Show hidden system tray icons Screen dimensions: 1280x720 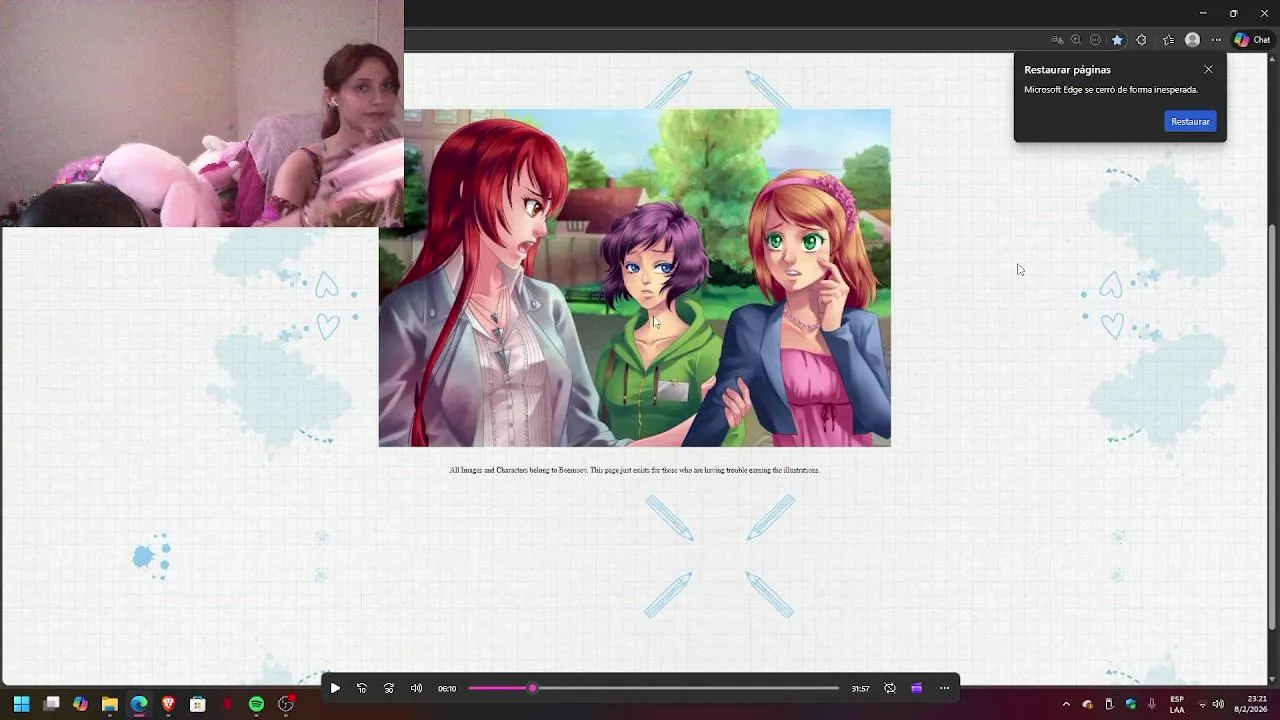click(x=1065, y=704)
